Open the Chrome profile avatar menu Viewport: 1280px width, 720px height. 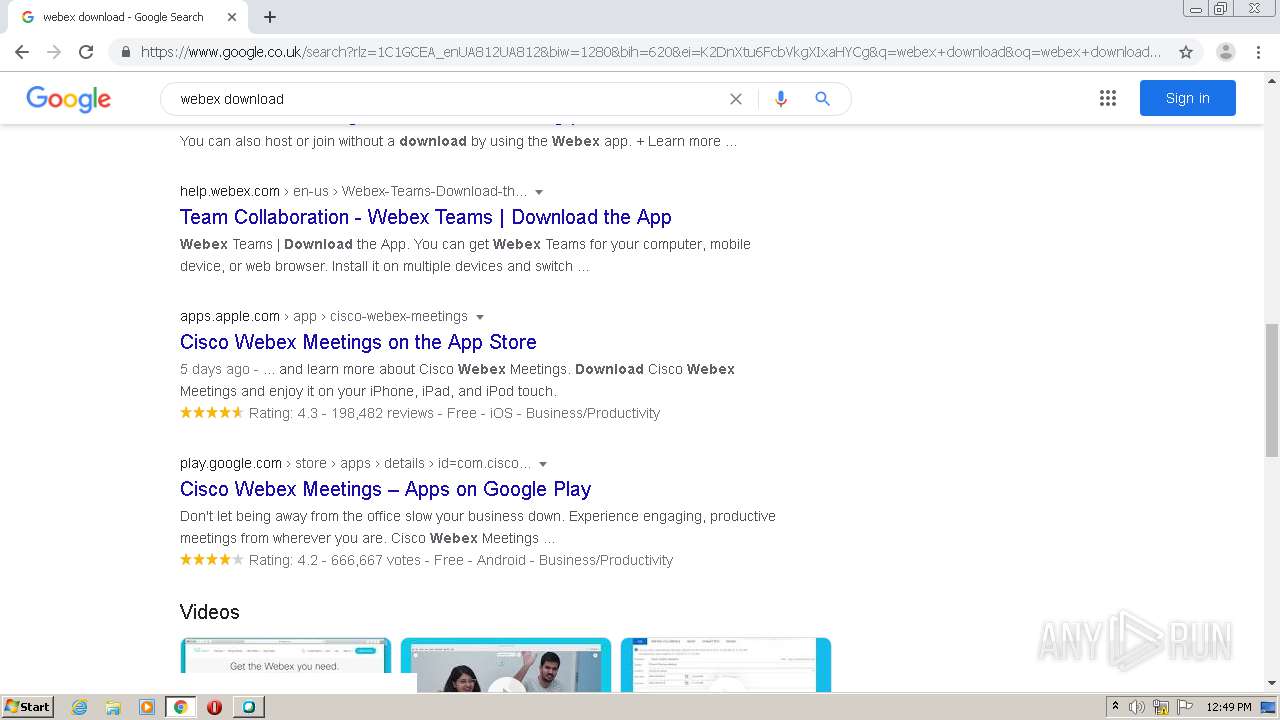(x=1225, y=52)
